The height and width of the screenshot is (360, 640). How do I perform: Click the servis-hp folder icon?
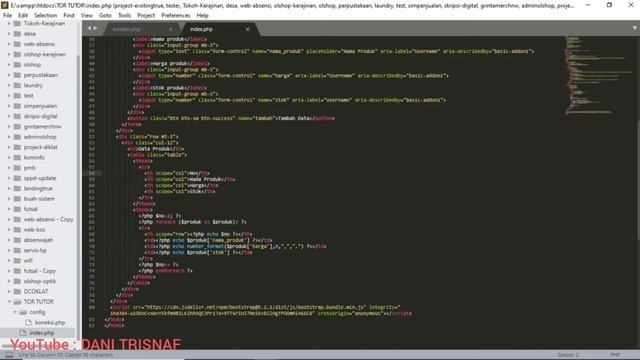pos(17,250)
